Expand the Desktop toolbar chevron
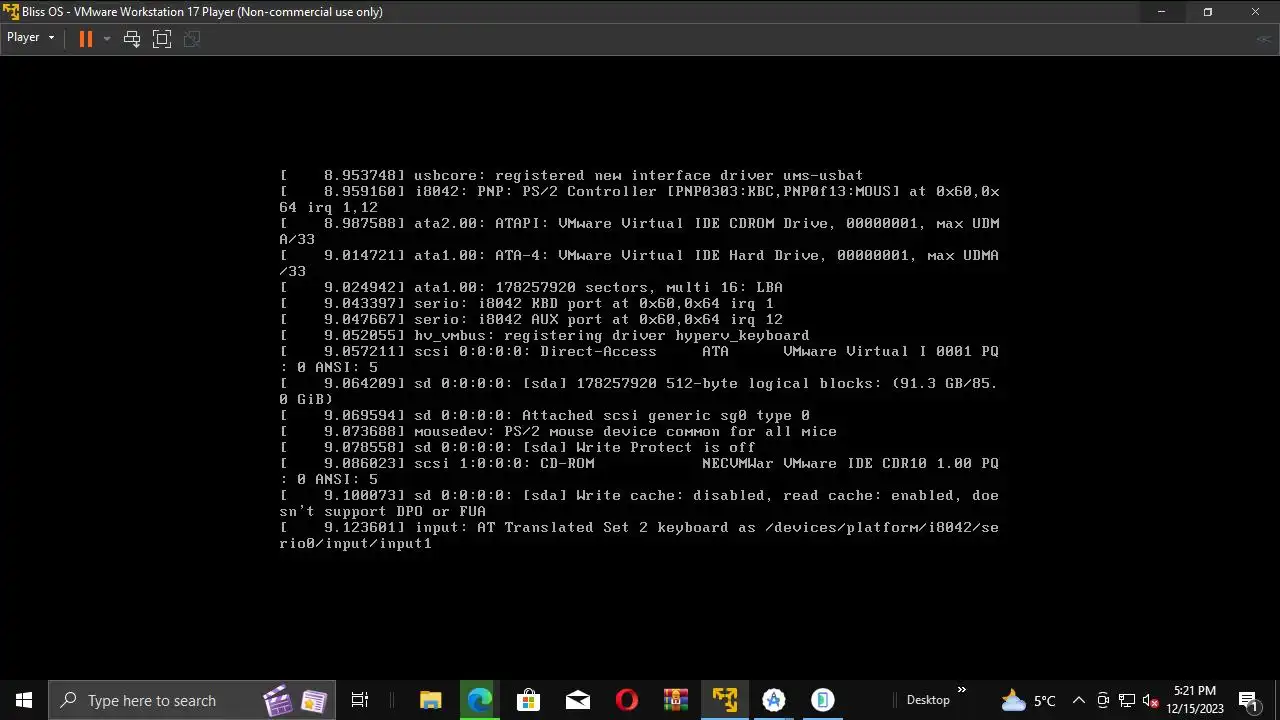The width and height of the screenshot is (1280, 720). pos(962,690)
